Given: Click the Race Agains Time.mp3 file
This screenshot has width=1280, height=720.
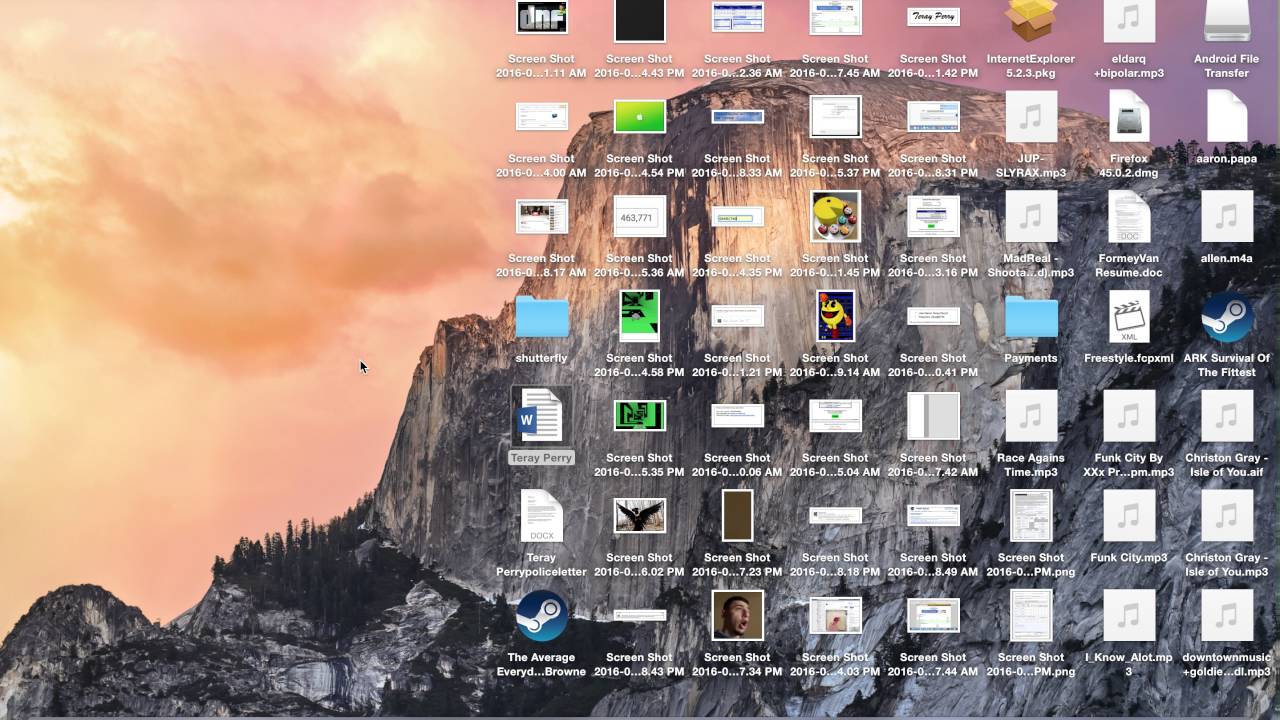Looking at the screenshot, I should (1031, 415).
